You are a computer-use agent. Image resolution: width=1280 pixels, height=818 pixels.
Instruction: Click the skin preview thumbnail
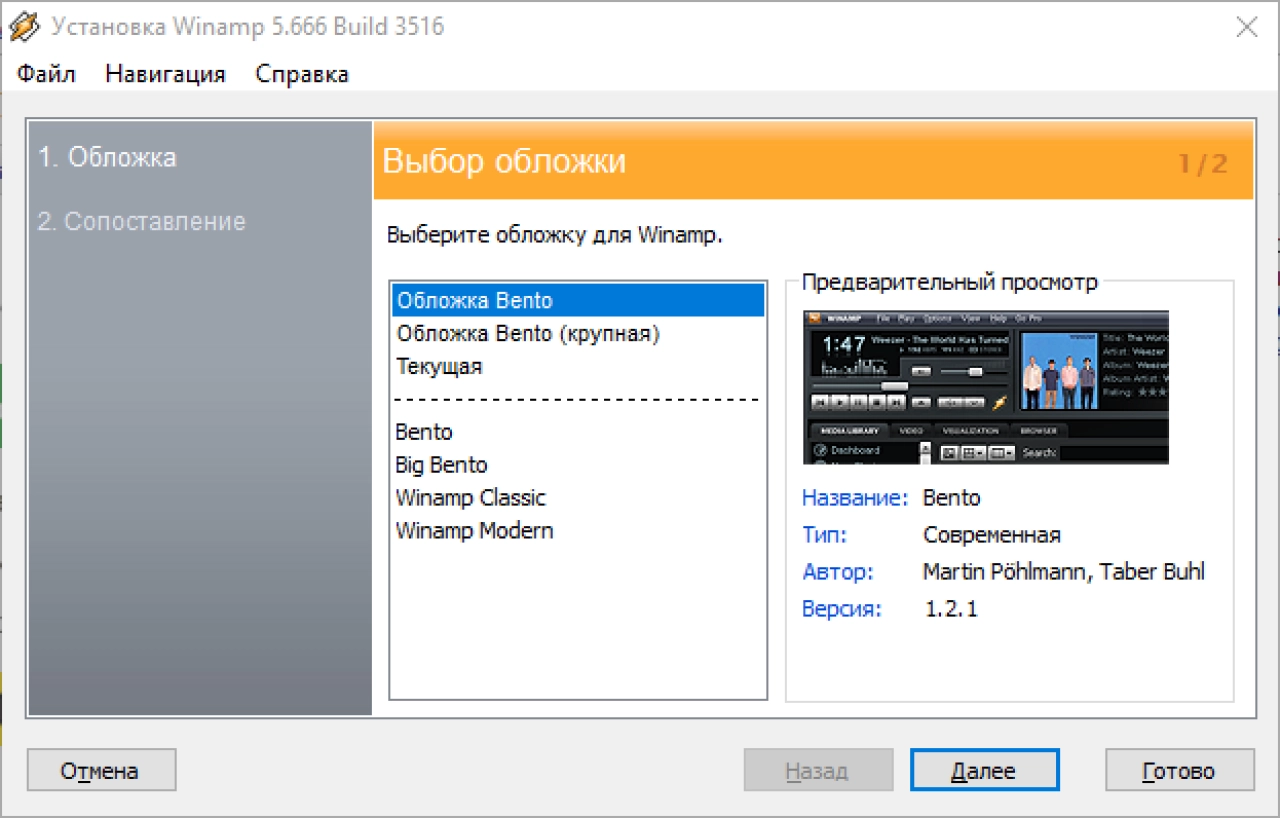[986, 387]
